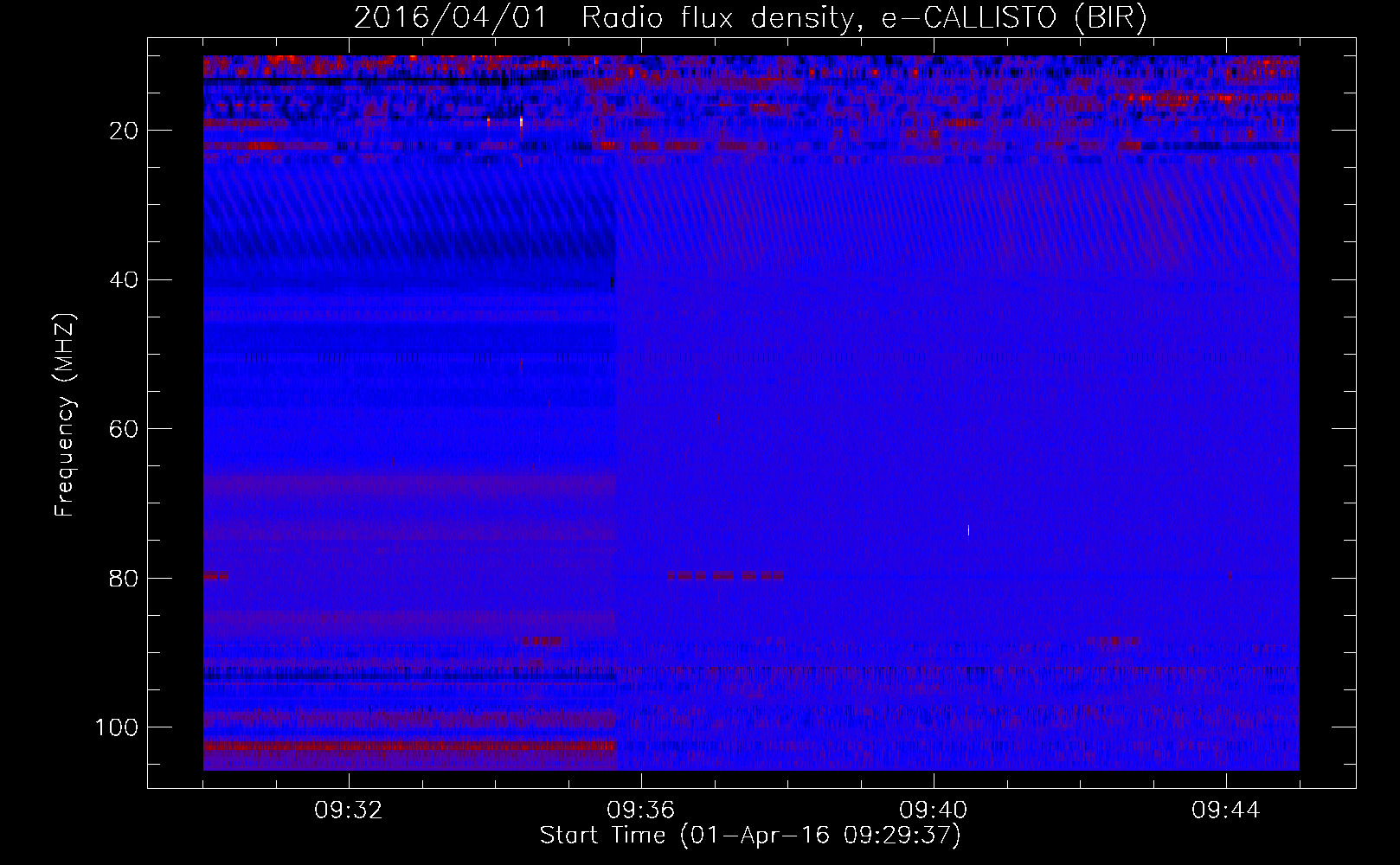Click the 09:32 time tick label

coord(349,811)
